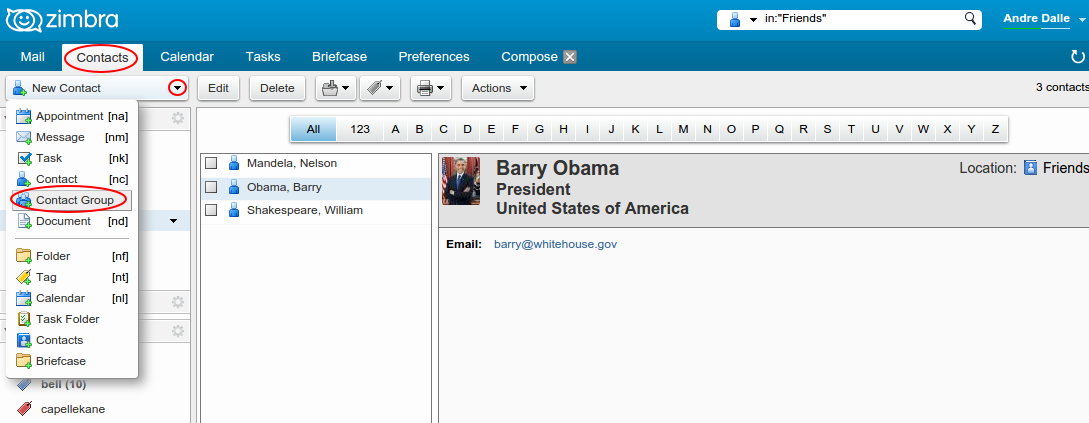Screen dimensions: 1089x423
Task: Choose Calendar from the New menu
Action: [x=72, y=298]
